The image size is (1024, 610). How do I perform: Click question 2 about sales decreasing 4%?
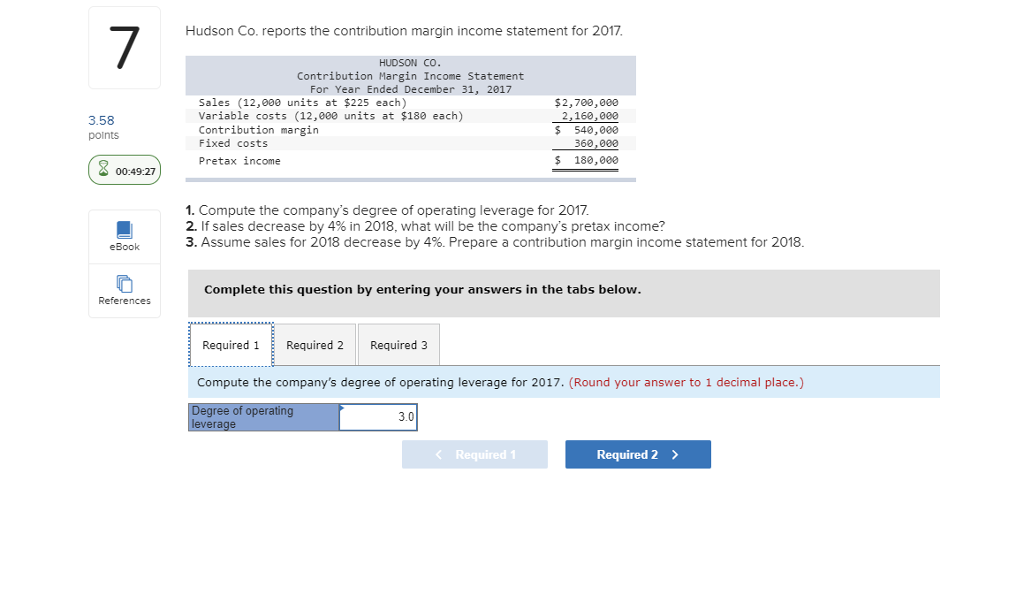tap(425, 226)
